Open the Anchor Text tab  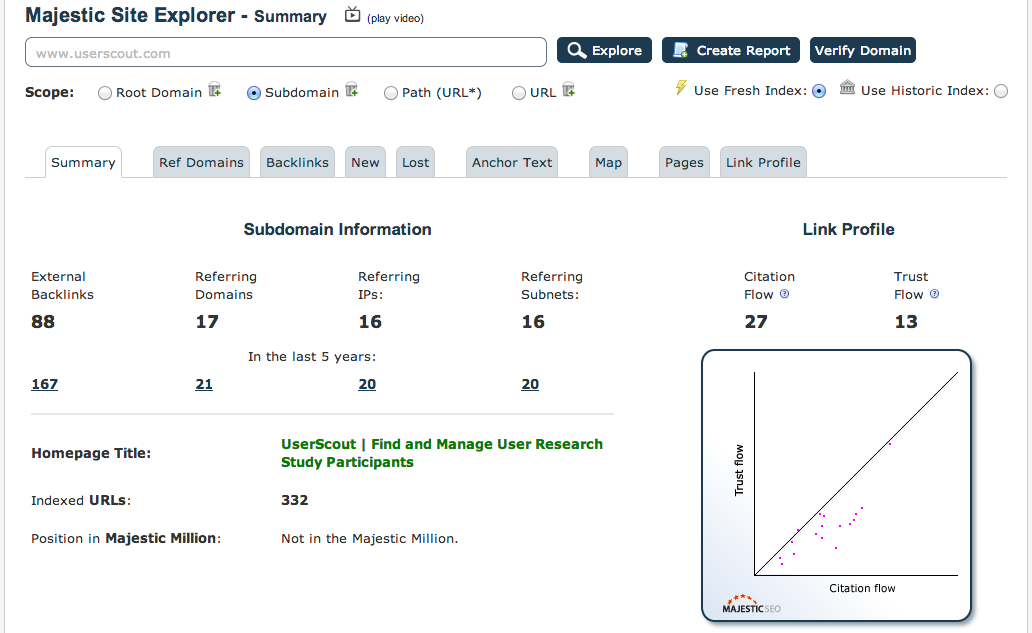pos(512,163)
